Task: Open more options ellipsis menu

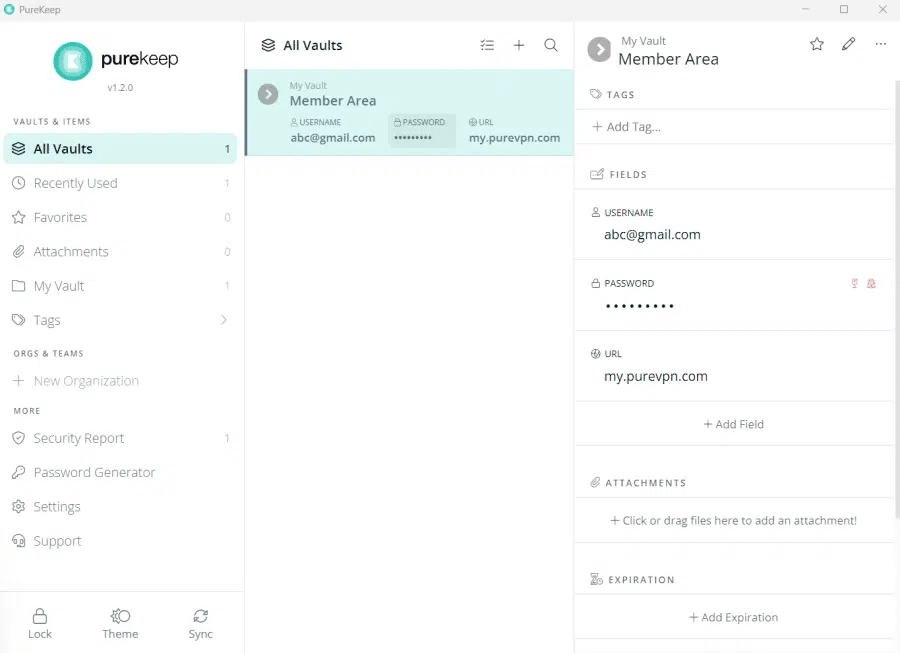Action: [881, 44]
